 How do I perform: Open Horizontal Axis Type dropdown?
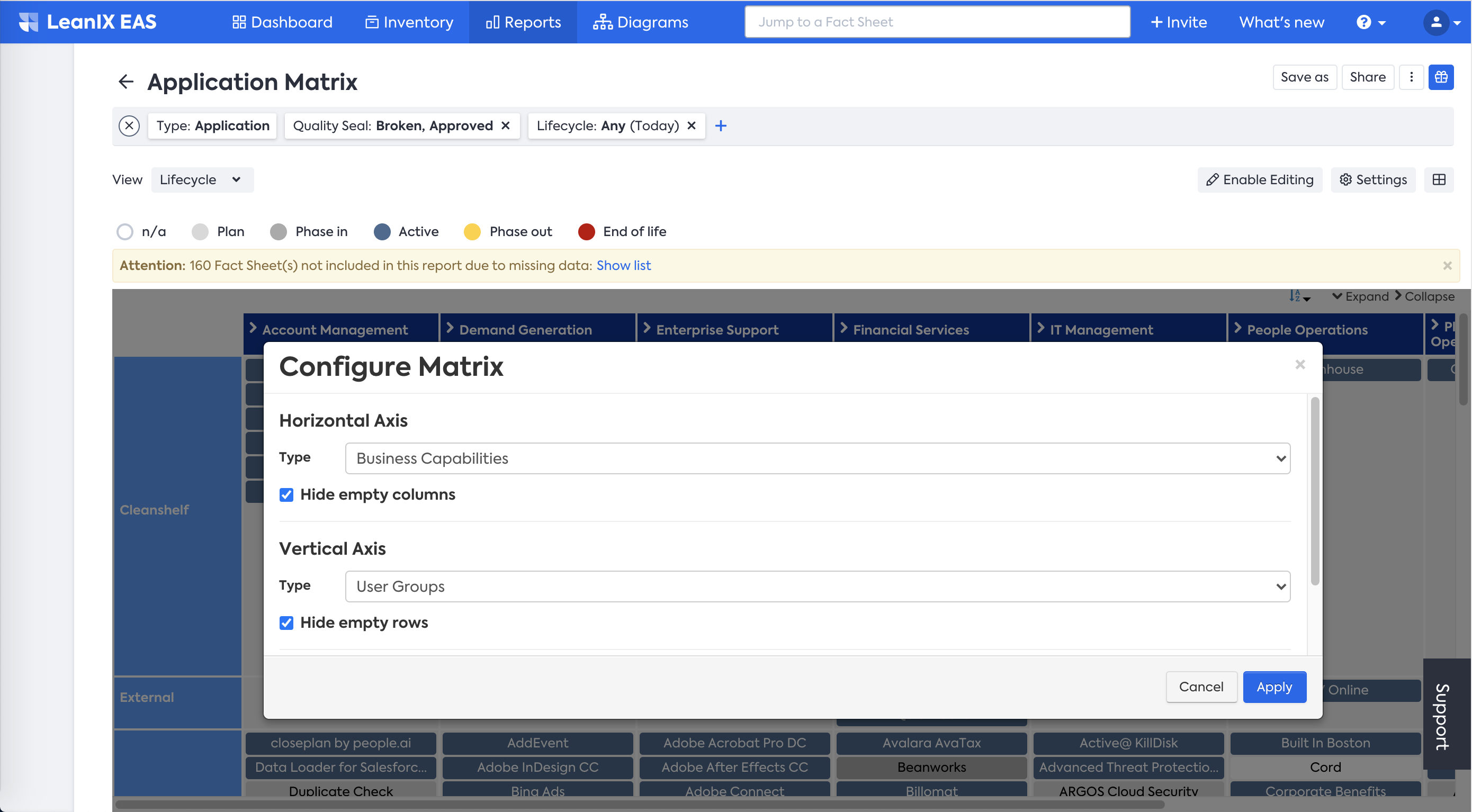[x=817, y=458]
